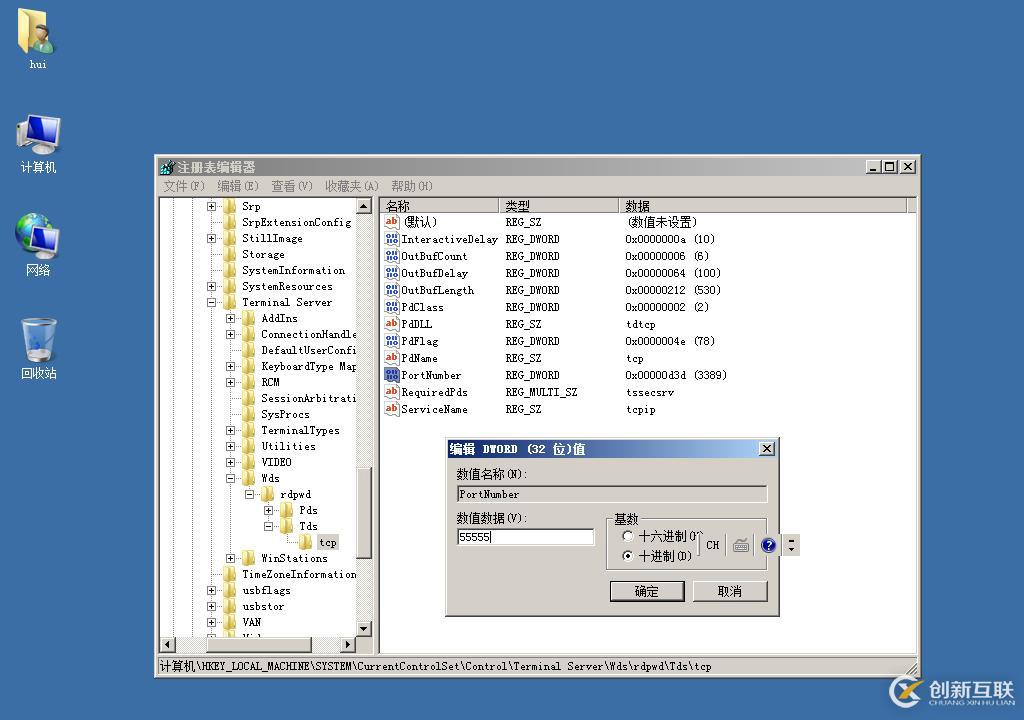Viewport: 1024px width, 720px height.
Task: Expand the Pds tree node
Action: [x=268, y=510]
